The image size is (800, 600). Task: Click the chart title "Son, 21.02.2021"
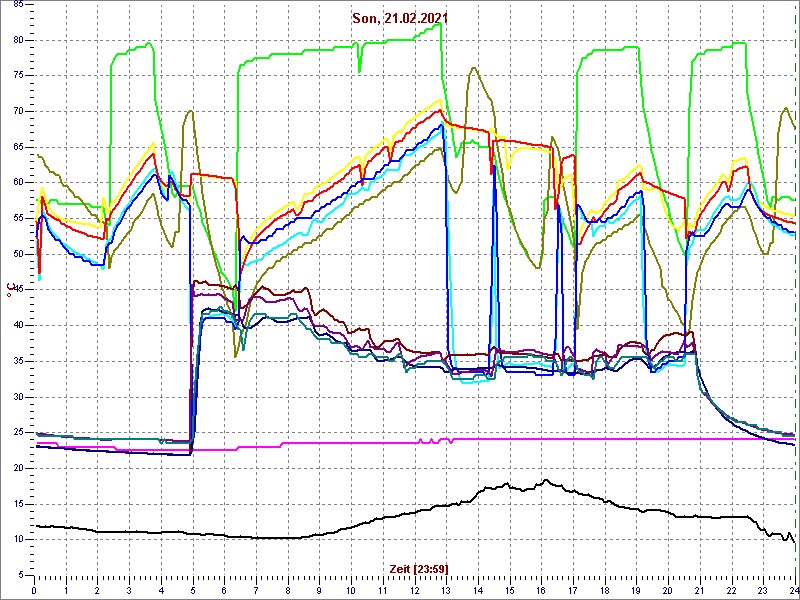400,18
